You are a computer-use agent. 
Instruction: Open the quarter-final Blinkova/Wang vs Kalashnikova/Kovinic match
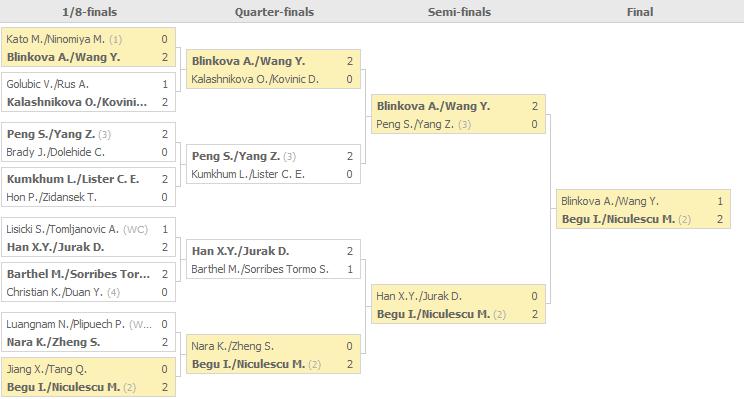273,70
